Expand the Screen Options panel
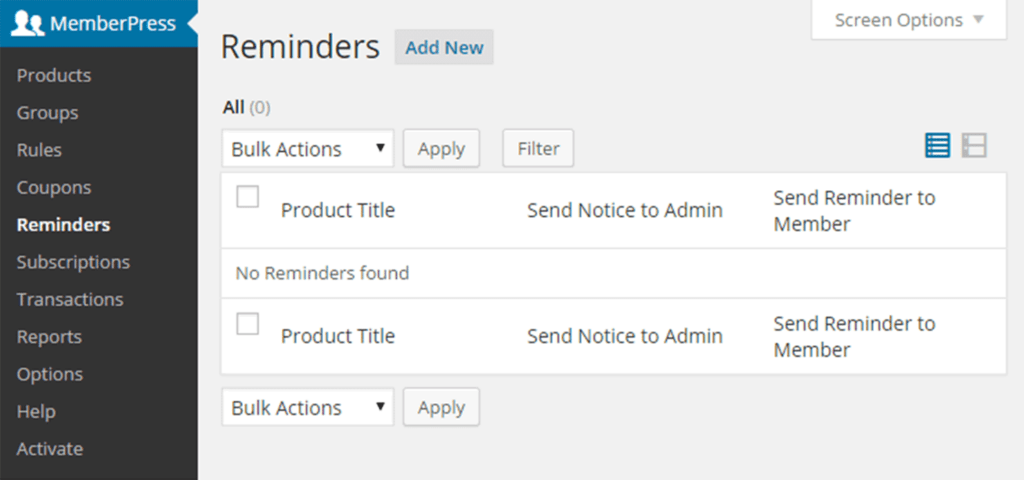The width and height of the screenshot is (1024, 480). [908, 20]
